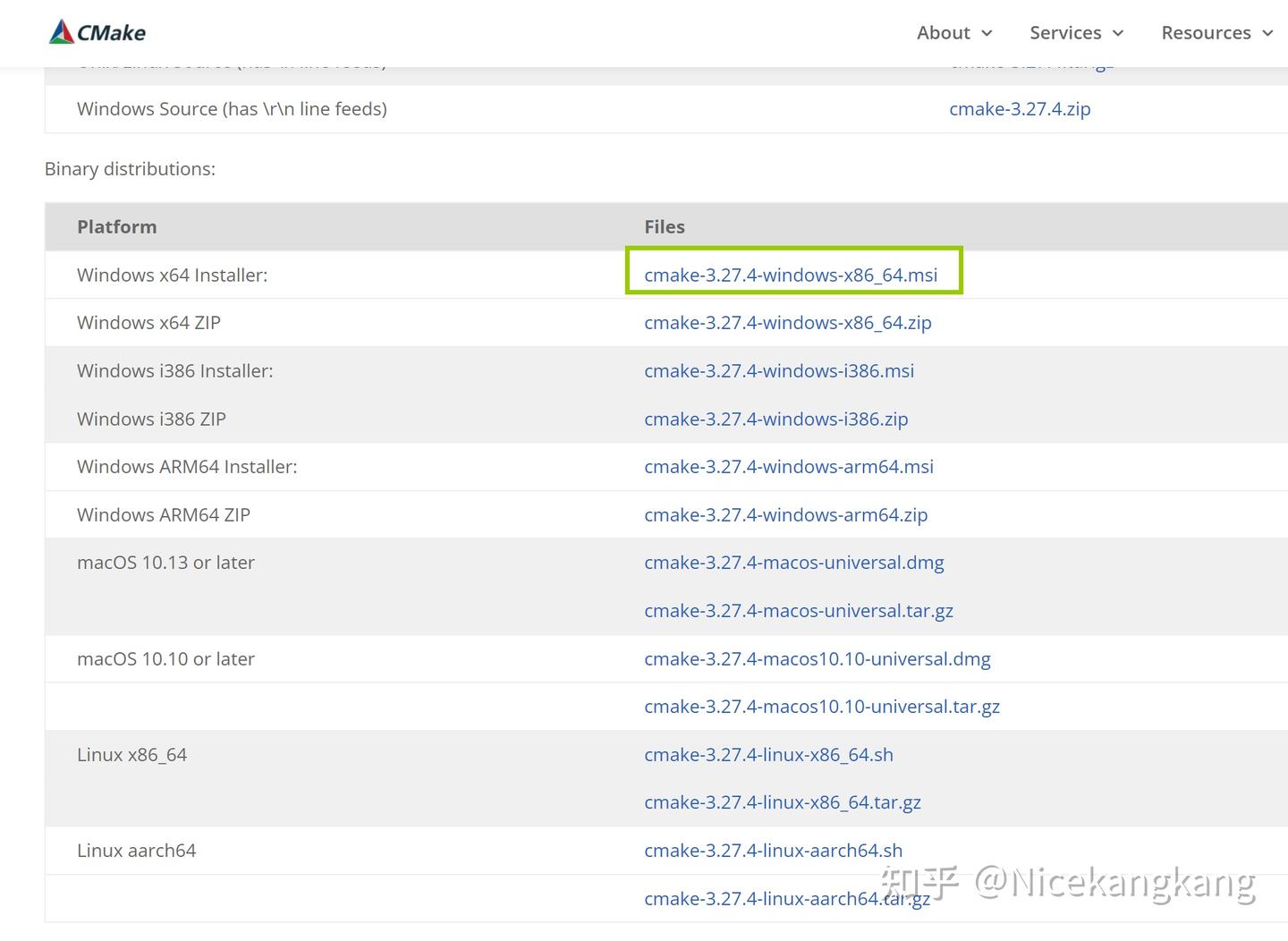
Task: Download the Windows Source zip file
Action: (x=1021, y=108)
